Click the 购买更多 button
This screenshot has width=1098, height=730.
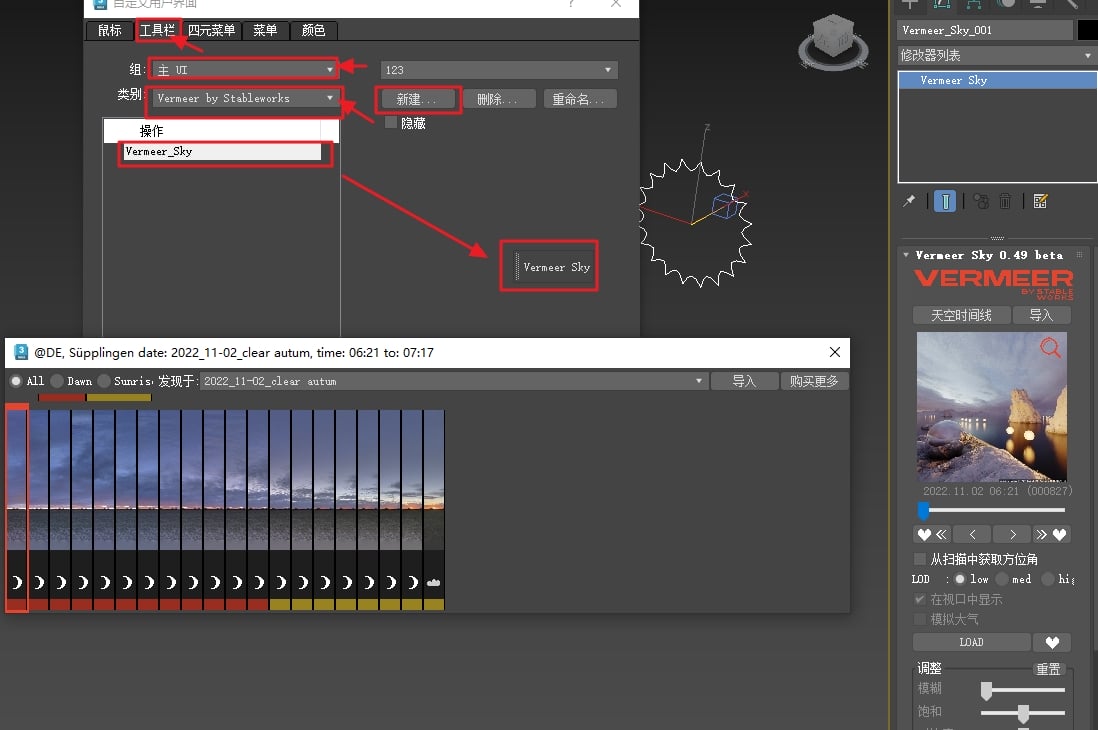tap(814, 381)
